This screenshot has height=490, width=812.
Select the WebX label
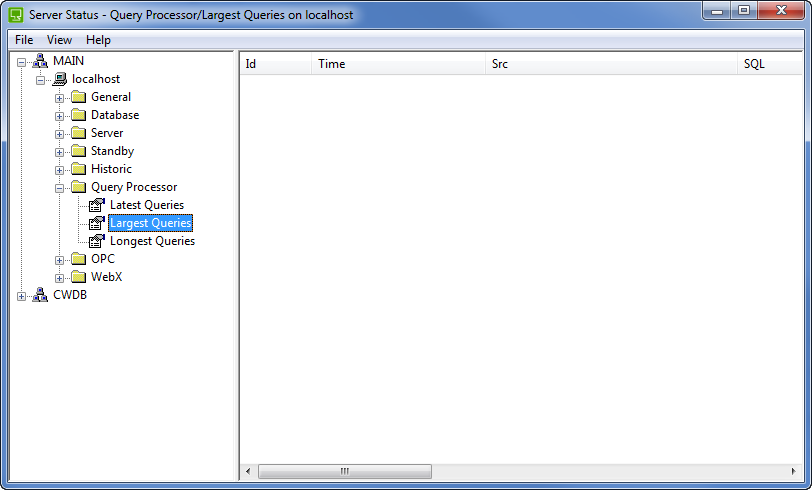pos(106,277)
